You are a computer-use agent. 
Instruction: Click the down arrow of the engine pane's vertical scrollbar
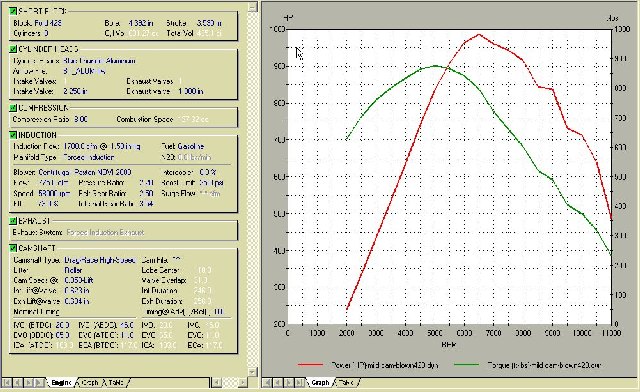coord(253,372)
